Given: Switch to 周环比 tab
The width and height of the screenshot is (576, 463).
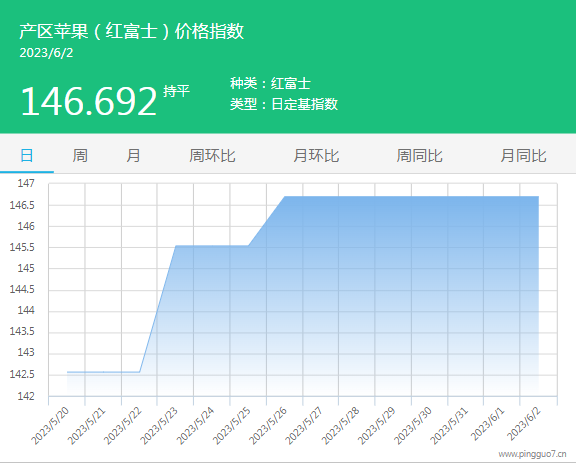Looking at the screenshot, I should [x=212, y=155].
